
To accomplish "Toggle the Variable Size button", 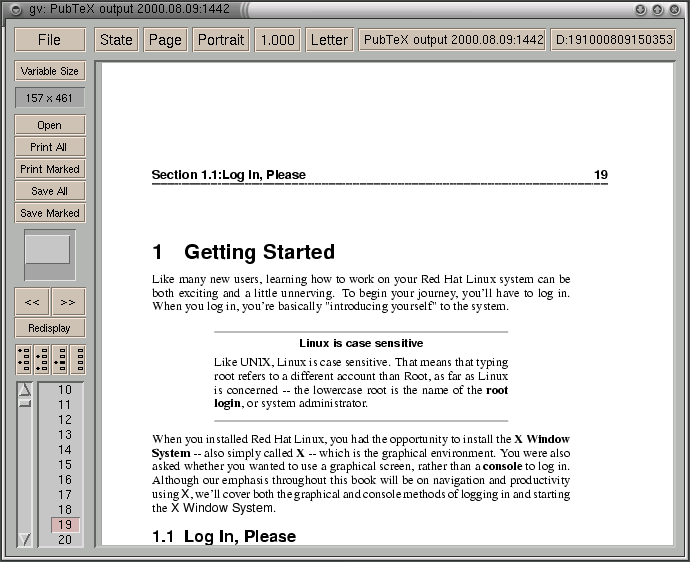I will 49,71.
